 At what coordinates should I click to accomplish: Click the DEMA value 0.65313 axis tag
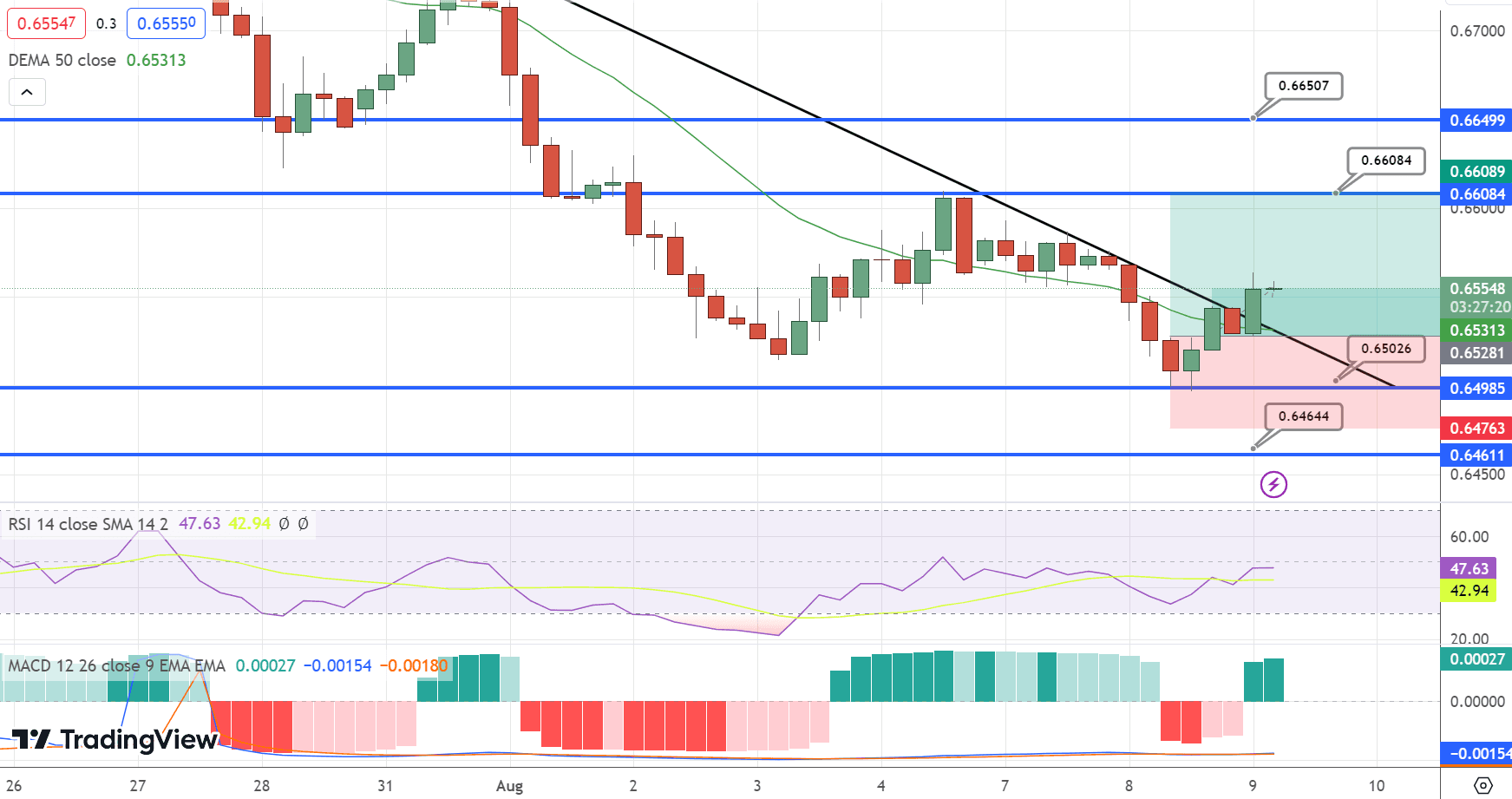click(x=1476, y=331)
